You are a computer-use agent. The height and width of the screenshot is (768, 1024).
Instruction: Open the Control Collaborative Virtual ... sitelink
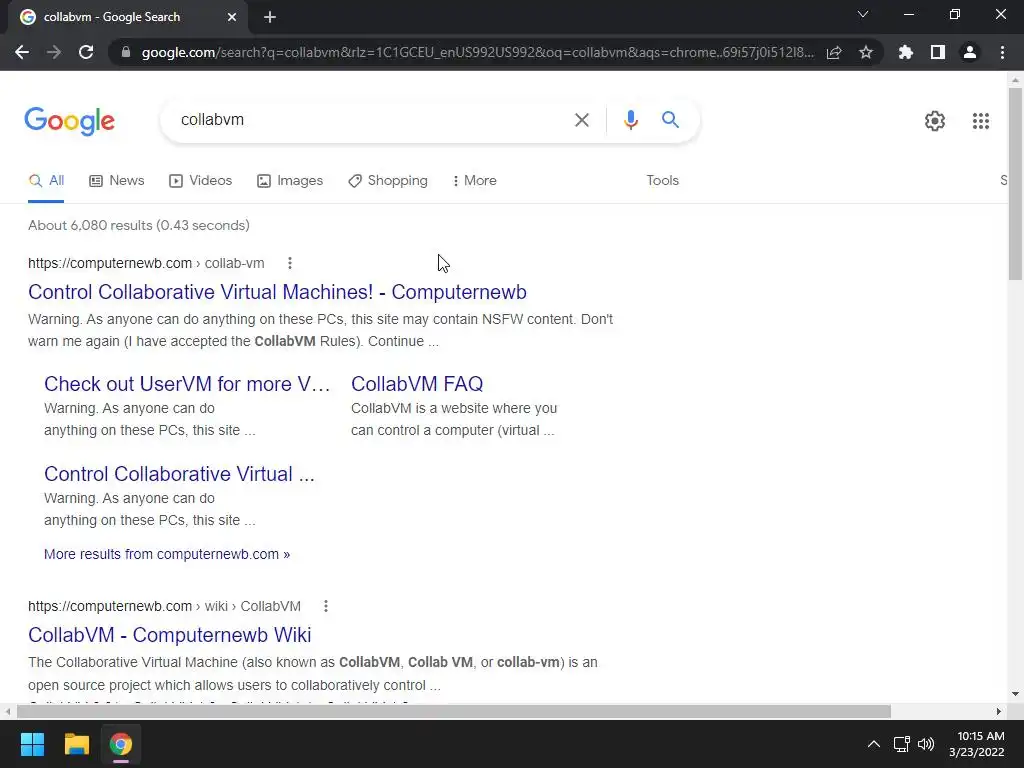click(179, 474)
